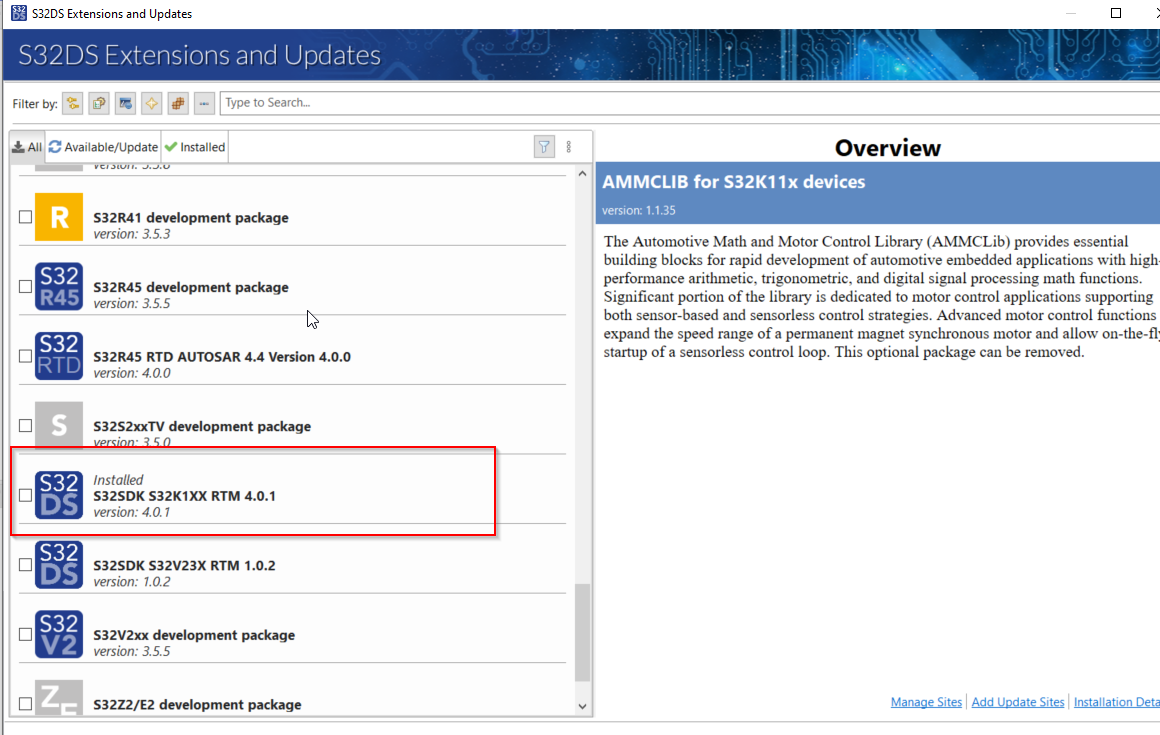Switch to the All tab
1160x735 pixels.
point(27,147)
